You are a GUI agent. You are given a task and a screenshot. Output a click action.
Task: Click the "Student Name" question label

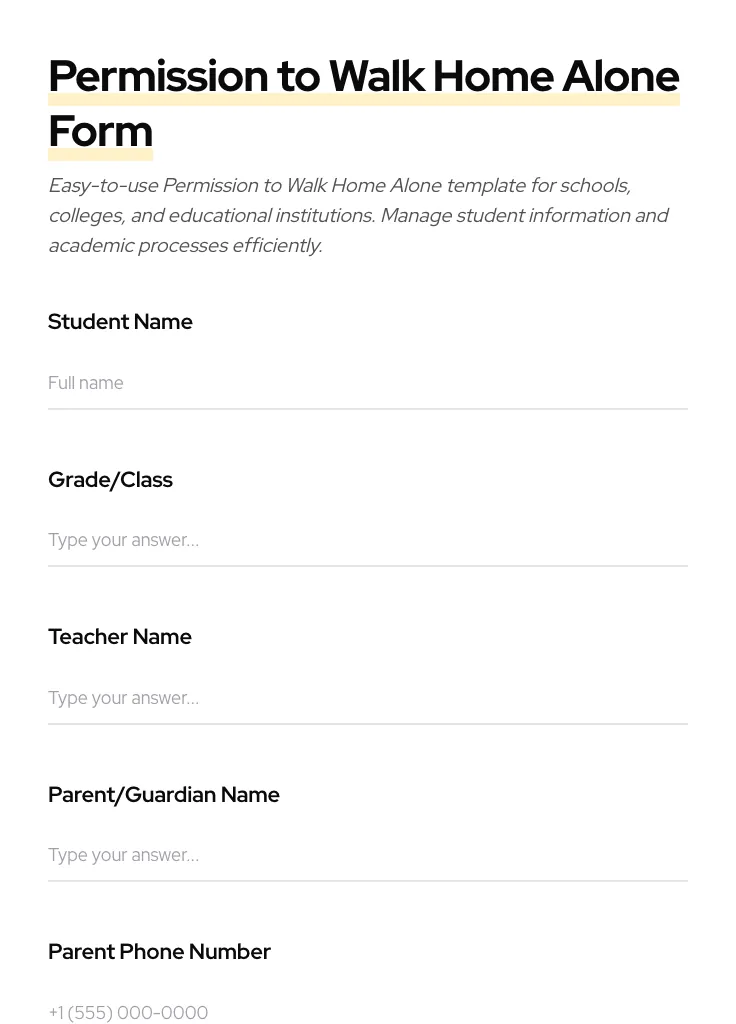click(120, 322)
